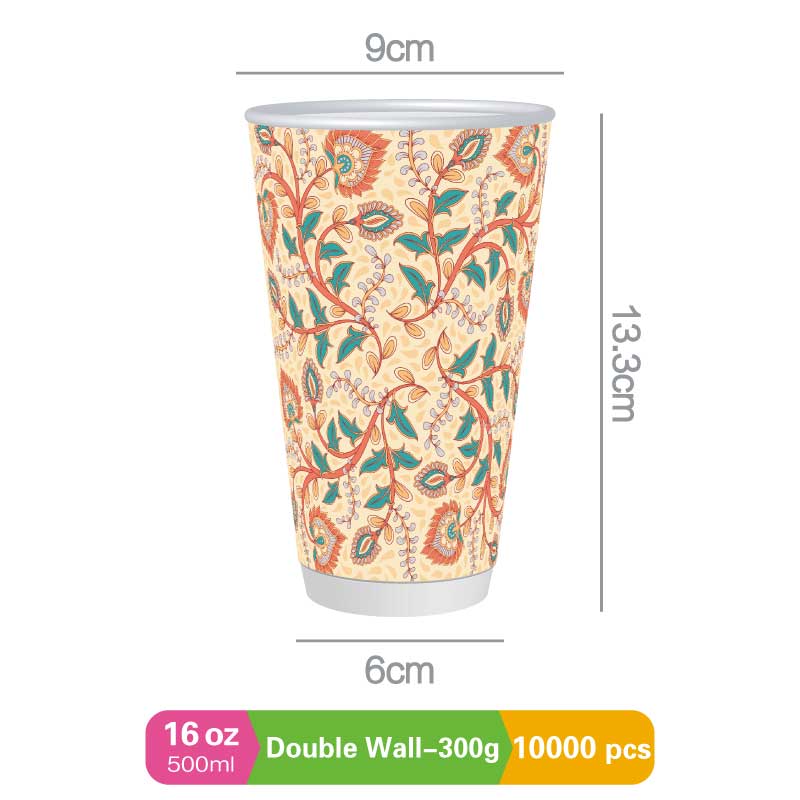Image resolution: width=800 pixels, height=800 pixels.
Task: Click the cup's white base
Action: 398,593
